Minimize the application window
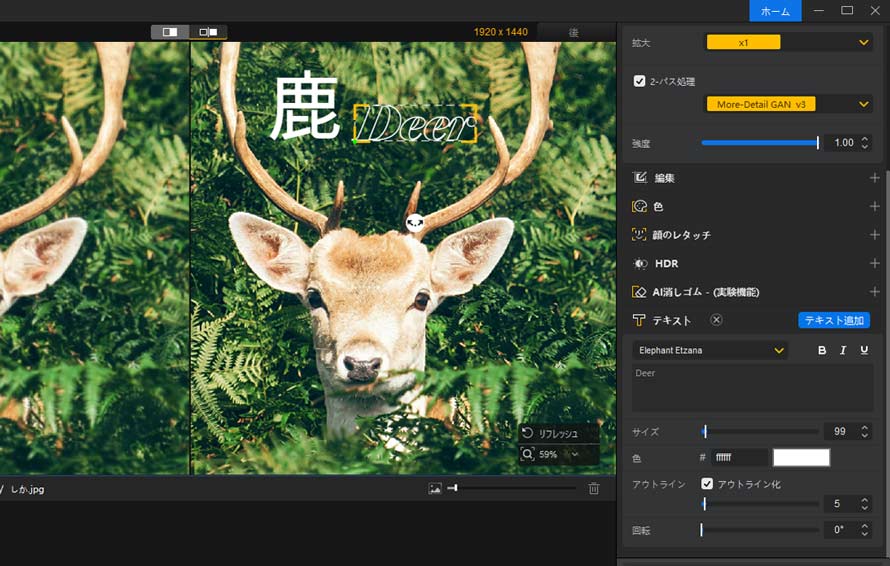890x566 pixels. [x=818, y=10]
